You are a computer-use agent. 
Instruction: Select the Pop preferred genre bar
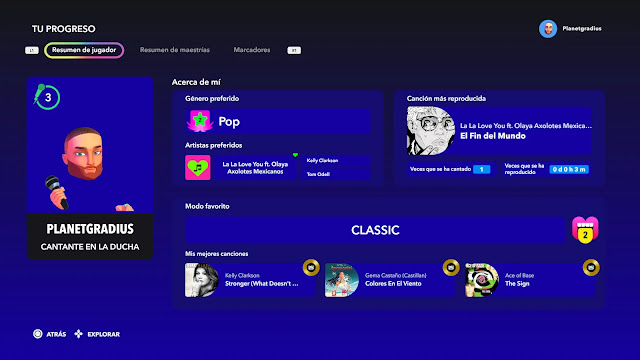[278, 121]
